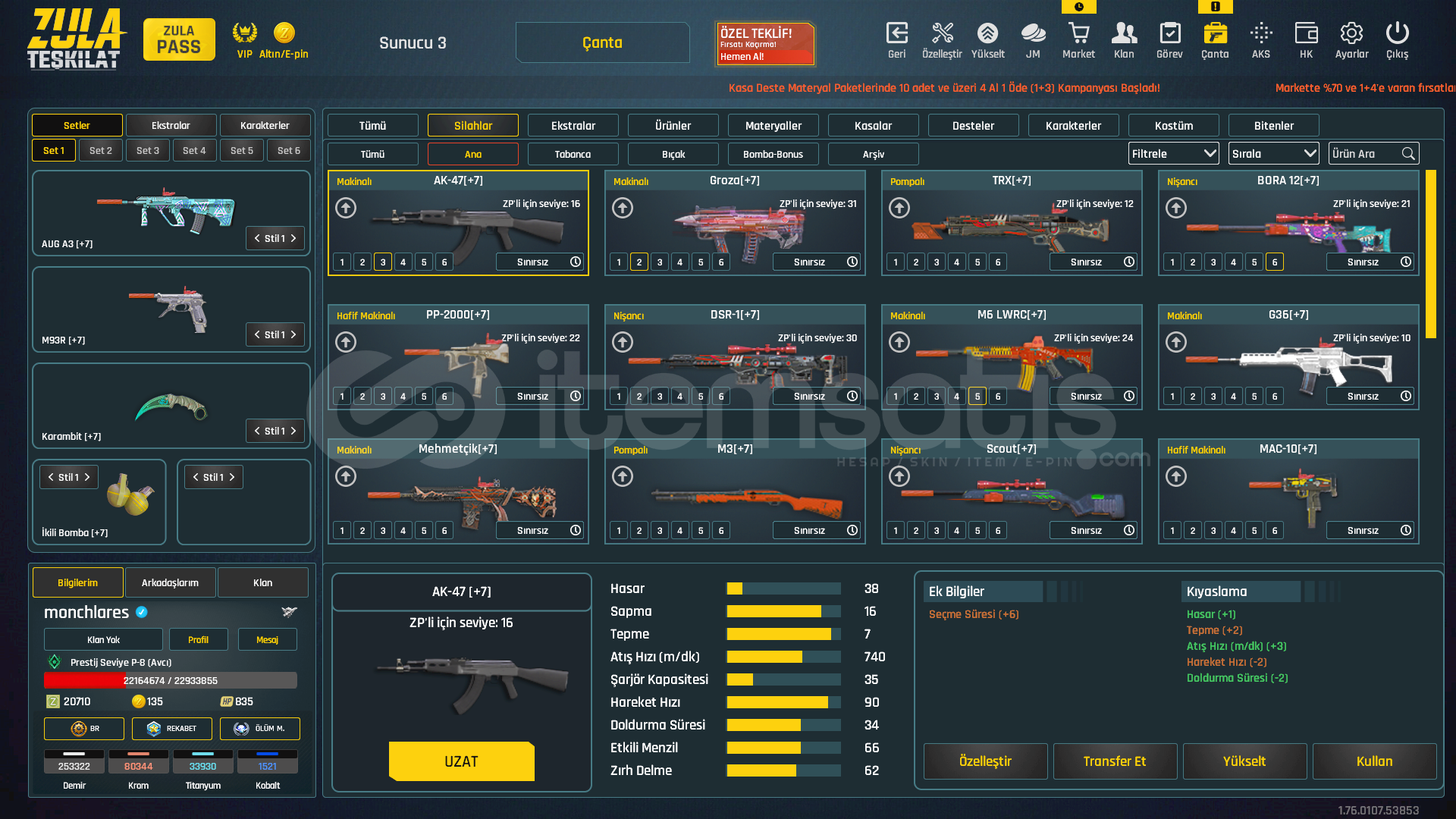Click the yellow inventory scrollbar
1456x819 pixels.
1431,254
